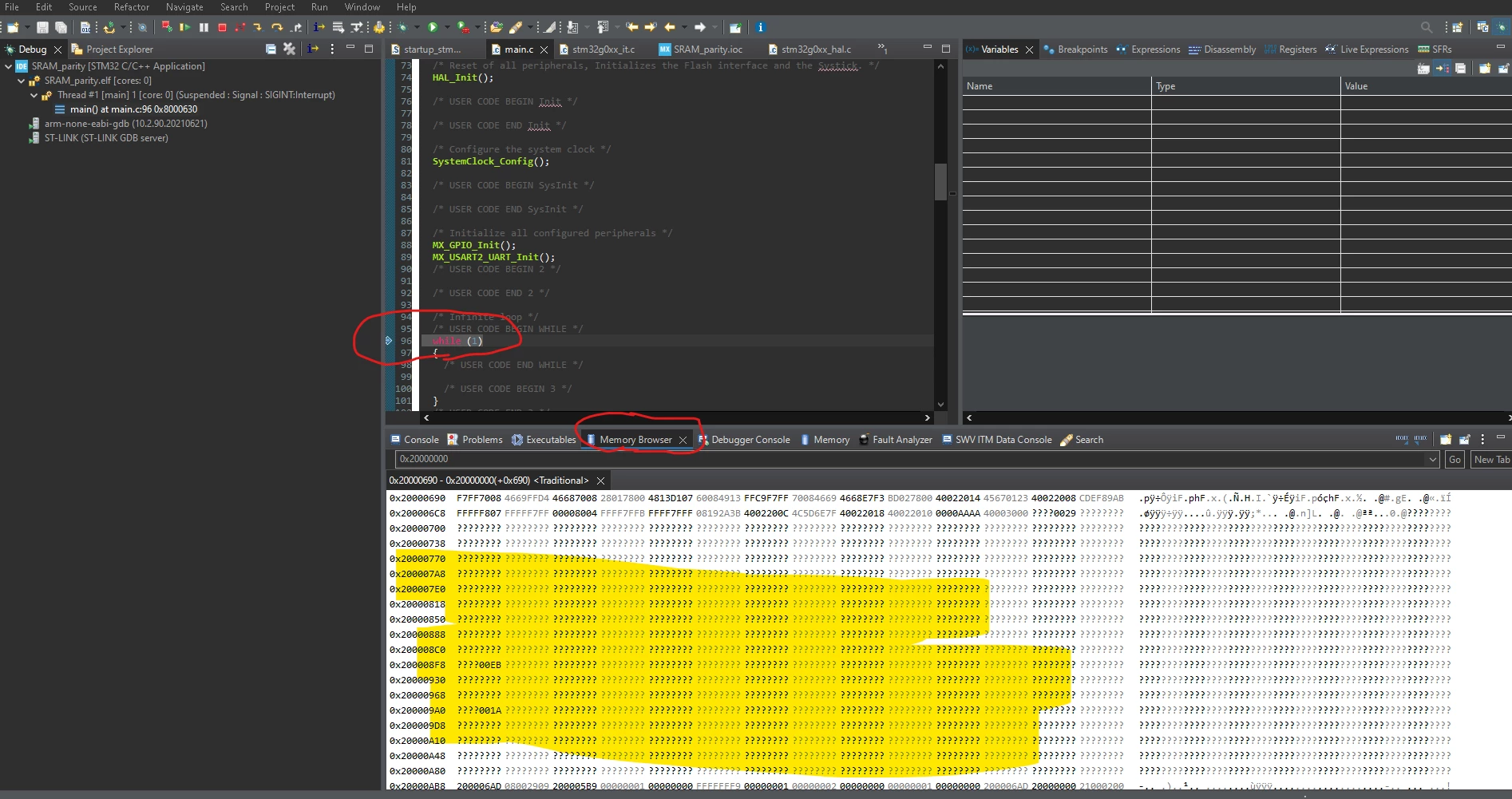Click the Save All icon in the main toolbar
Screen dimensions: 1512x799
pos(61,27)
